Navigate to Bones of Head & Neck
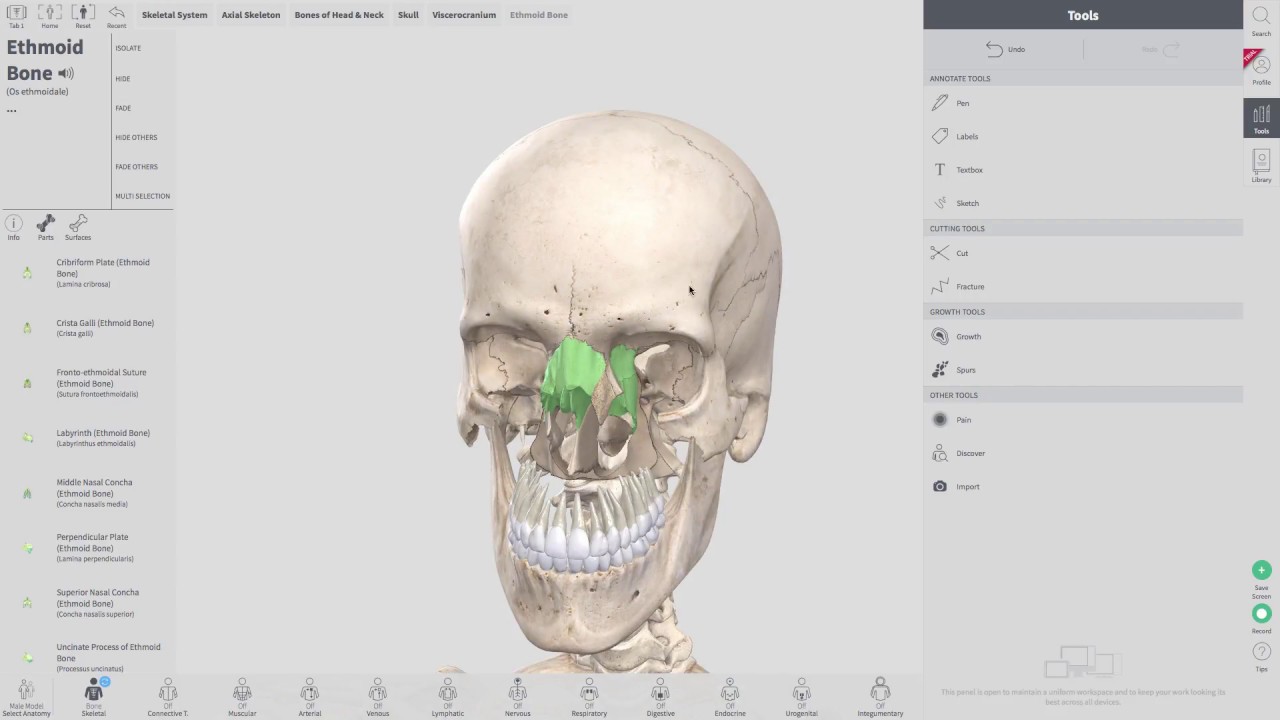 pos(339,15)
